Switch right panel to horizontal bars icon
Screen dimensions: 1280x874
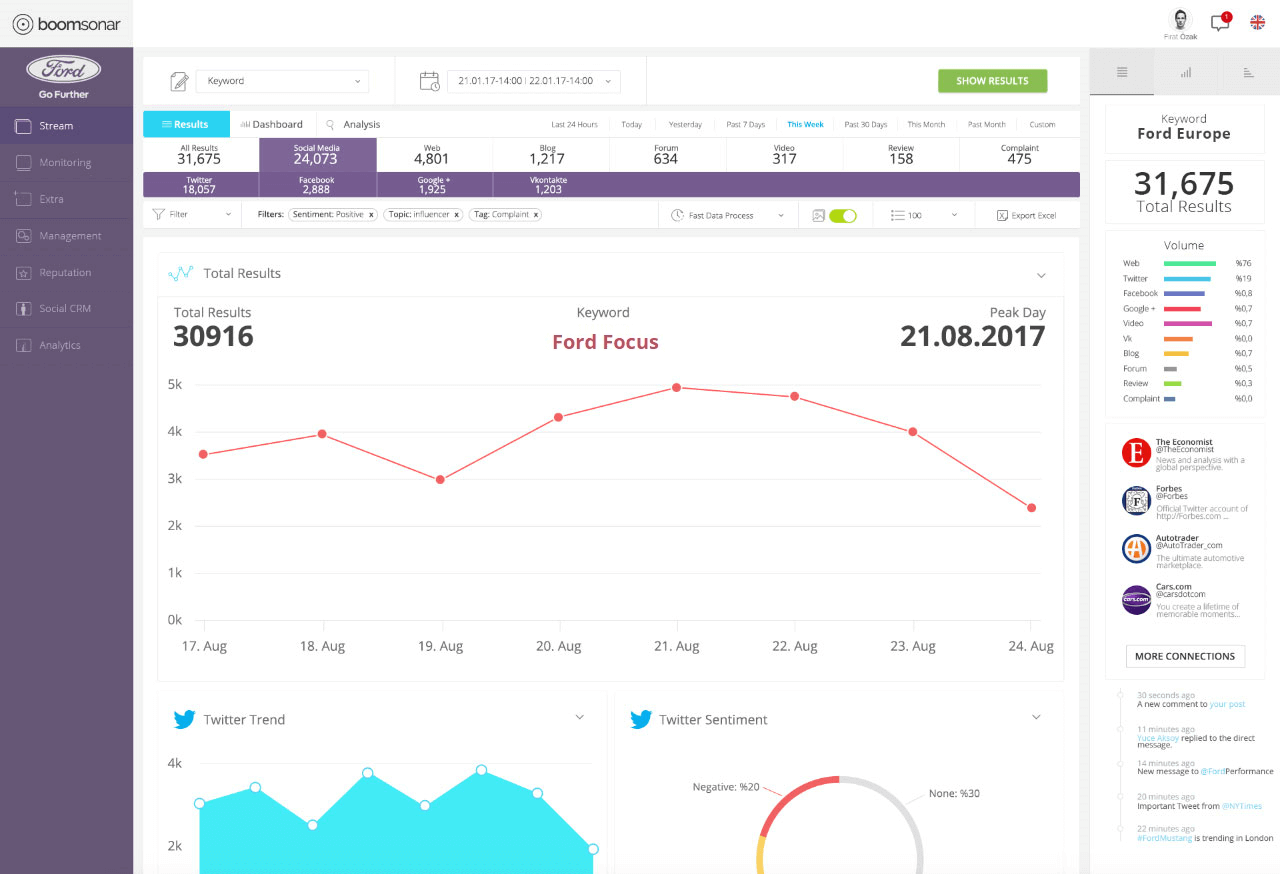tap(1249, 72)
